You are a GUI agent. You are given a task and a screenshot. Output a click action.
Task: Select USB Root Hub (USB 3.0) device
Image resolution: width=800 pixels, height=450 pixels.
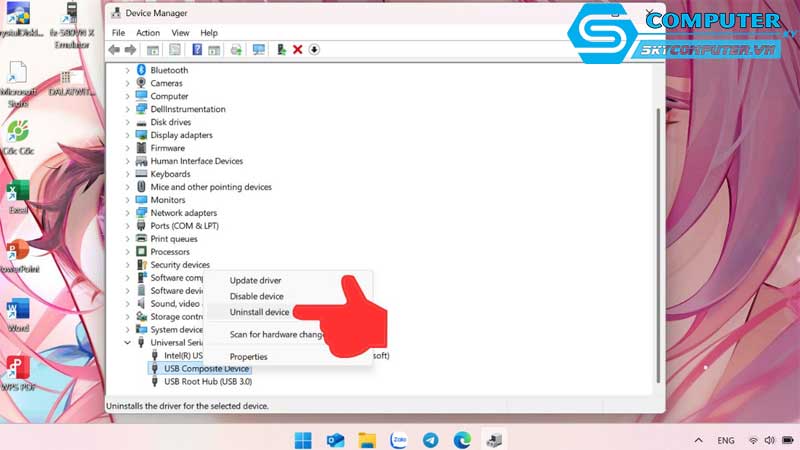207,381
